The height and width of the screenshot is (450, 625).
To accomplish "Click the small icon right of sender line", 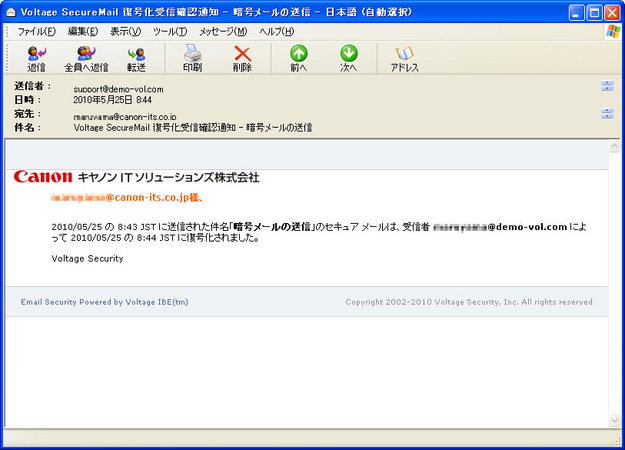I will (606, 87).
